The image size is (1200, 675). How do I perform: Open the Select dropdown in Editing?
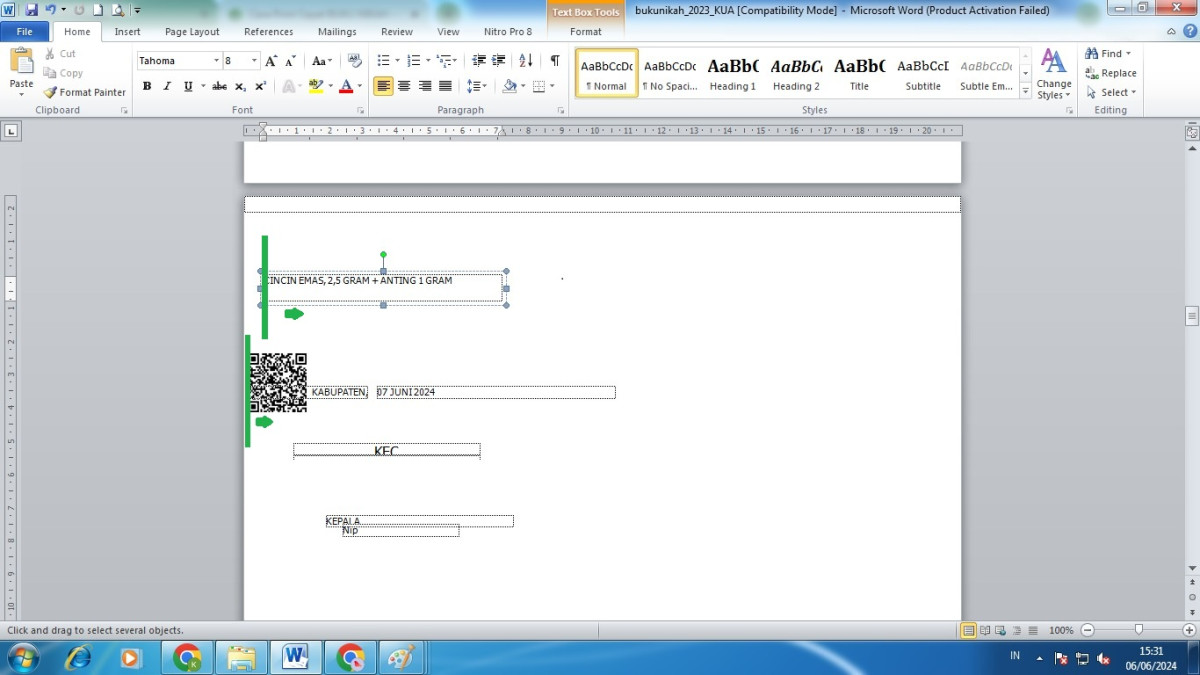(1111, 92)
